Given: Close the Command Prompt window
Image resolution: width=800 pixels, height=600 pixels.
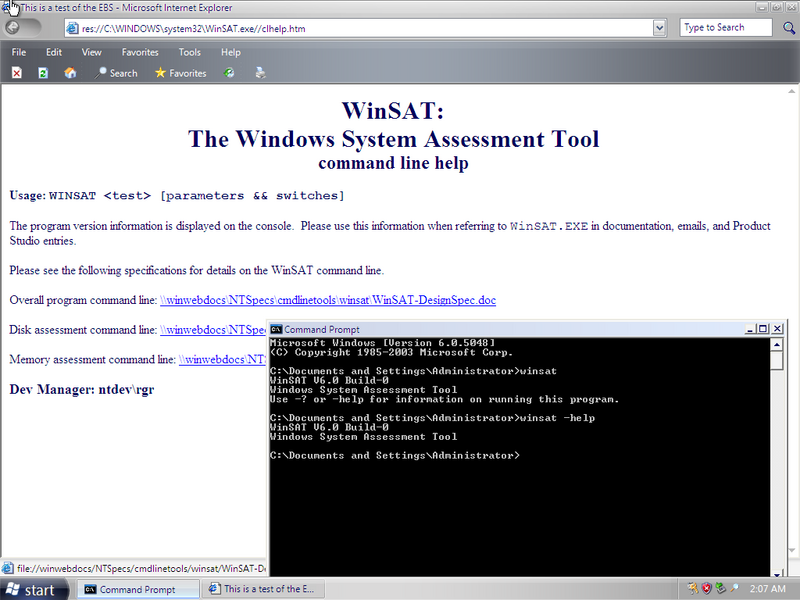Looking at the screenshot, I should pyautogui.click(x=777, y=329).
